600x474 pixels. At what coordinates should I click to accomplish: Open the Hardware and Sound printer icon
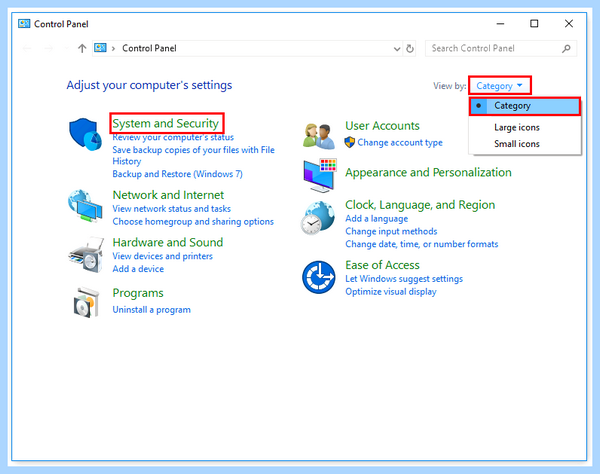86,254
